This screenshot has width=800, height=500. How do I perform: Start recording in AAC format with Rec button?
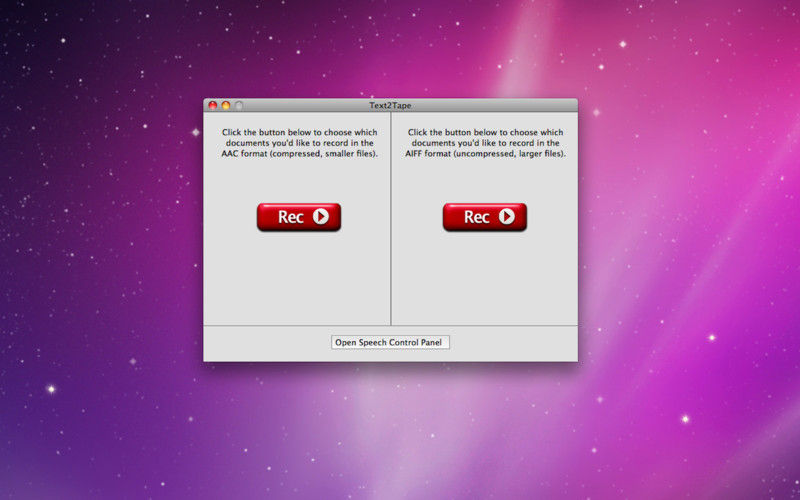point(299,217)
